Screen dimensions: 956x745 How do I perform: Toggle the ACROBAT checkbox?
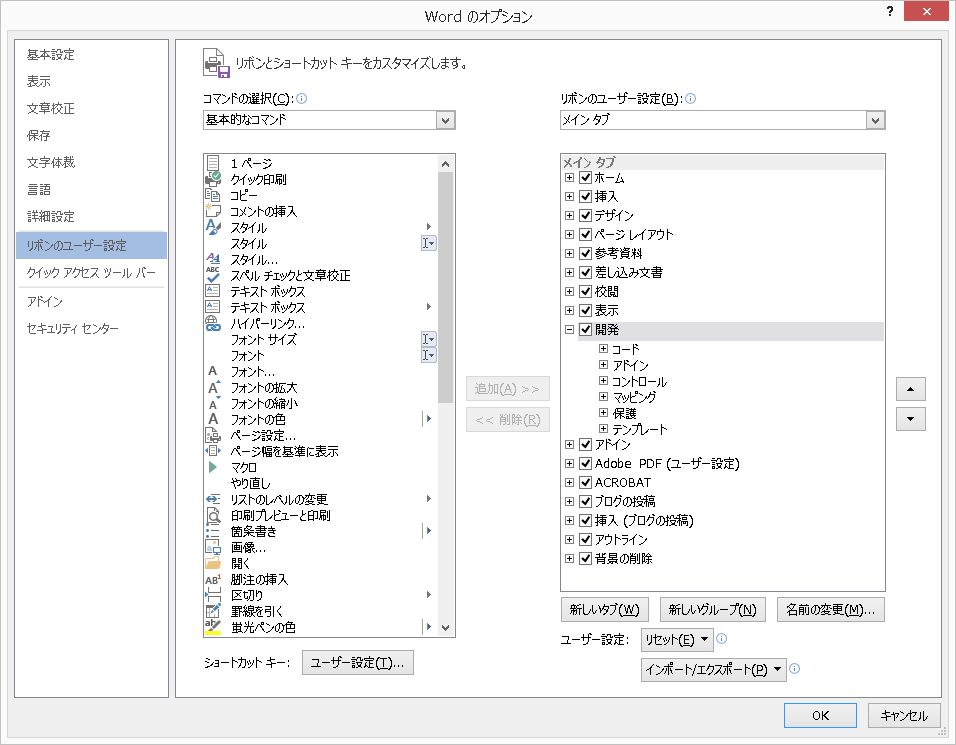tap(585, 482)
